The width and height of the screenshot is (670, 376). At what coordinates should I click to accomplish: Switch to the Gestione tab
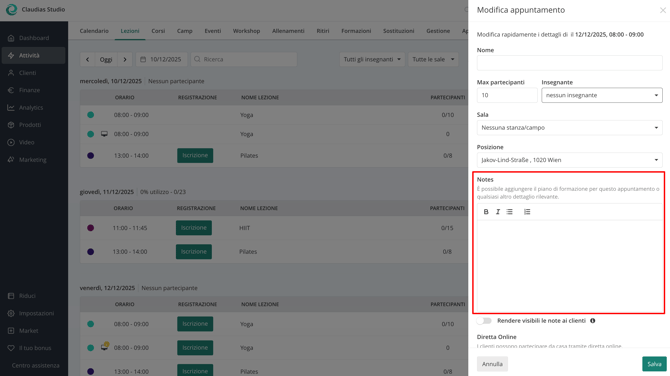click(438, 31)
